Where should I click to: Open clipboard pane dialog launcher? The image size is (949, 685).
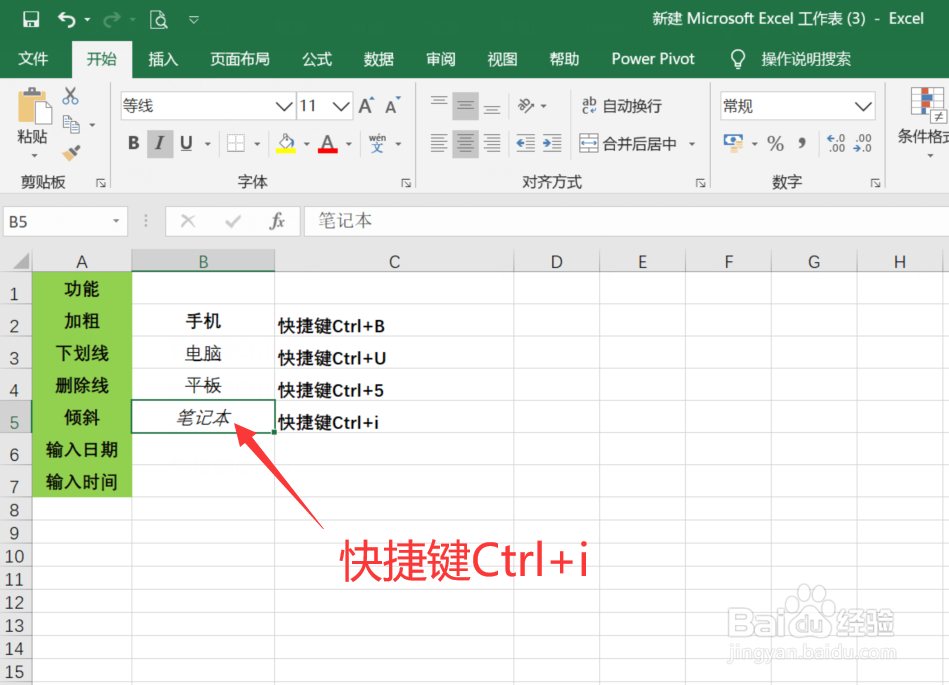point(101,183)
